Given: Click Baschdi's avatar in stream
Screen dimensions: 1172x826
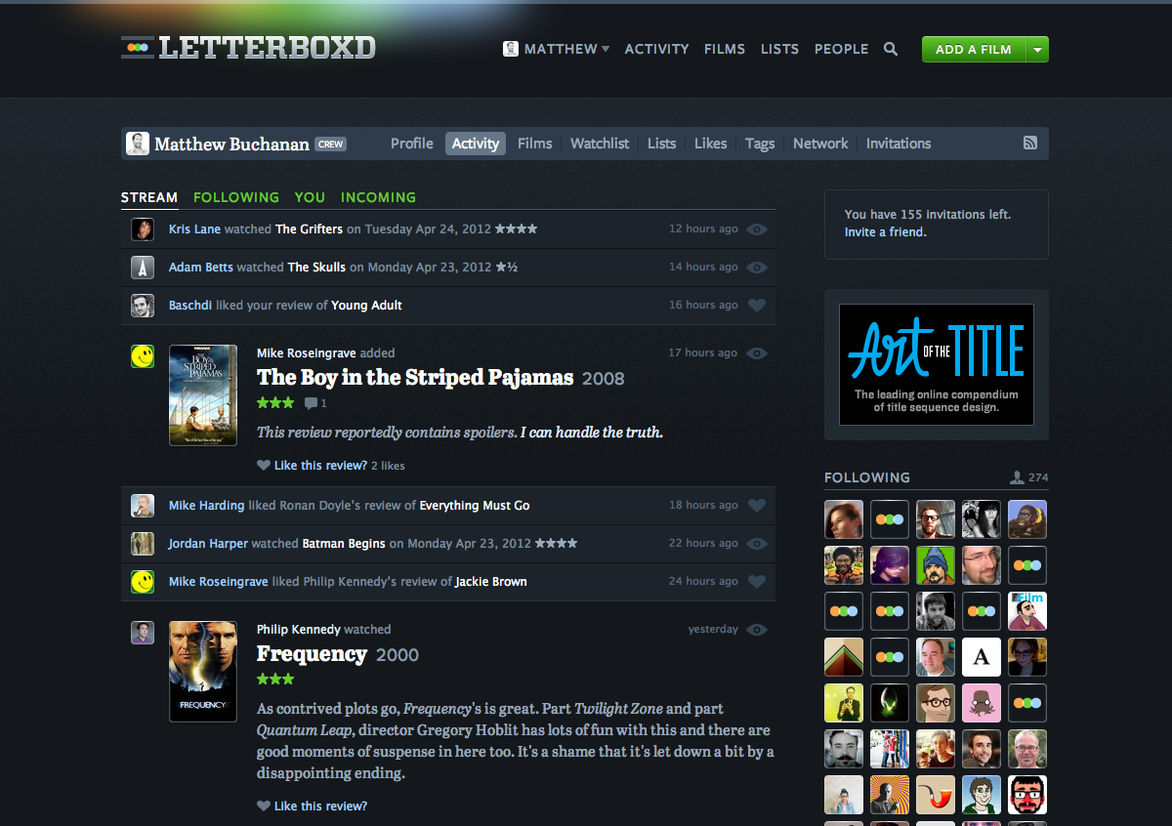Looking at the screenshot, I should coord(143,305).
